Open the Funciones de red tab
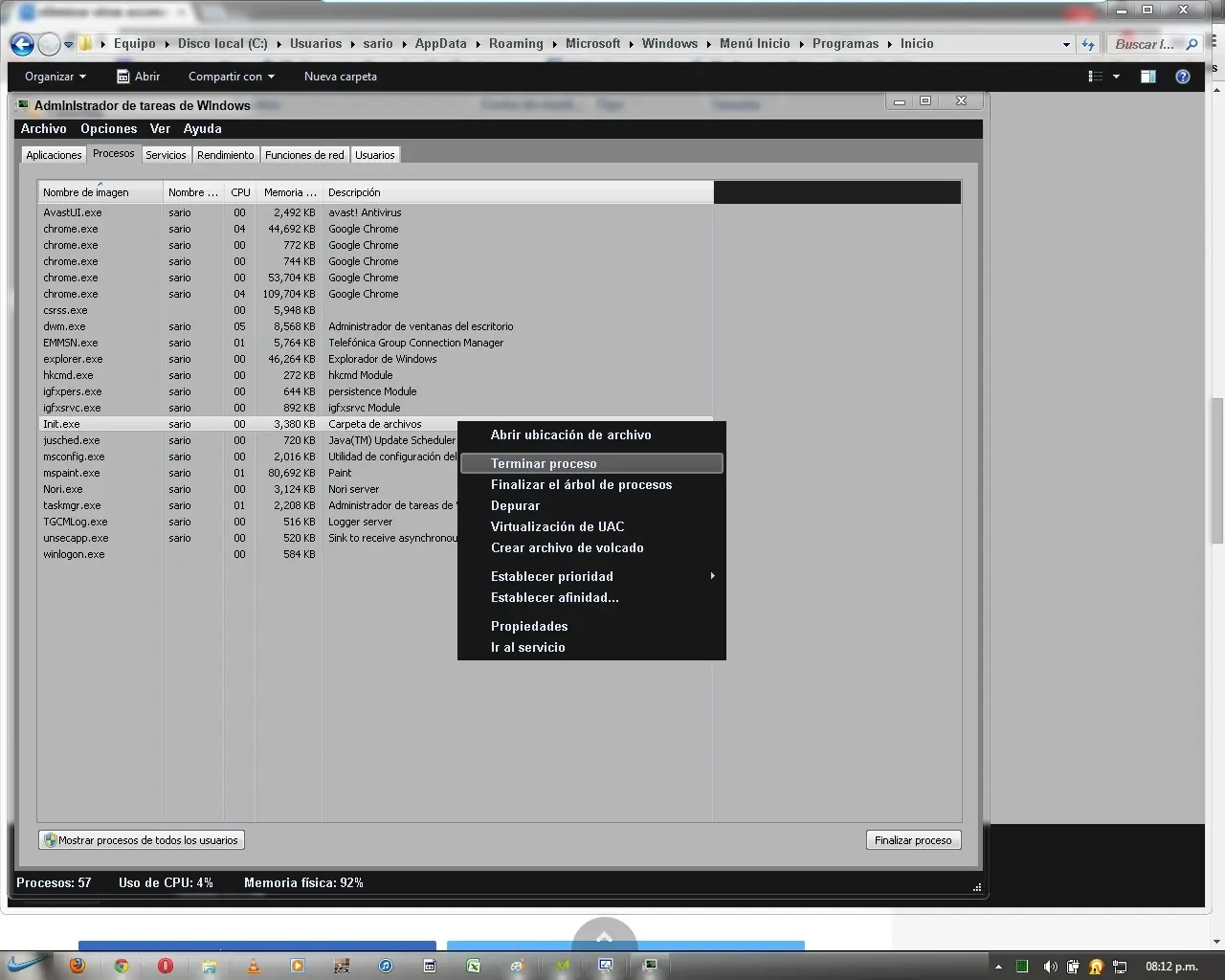The height and width of the screenshot is (980, 1225). coord(304,155)
